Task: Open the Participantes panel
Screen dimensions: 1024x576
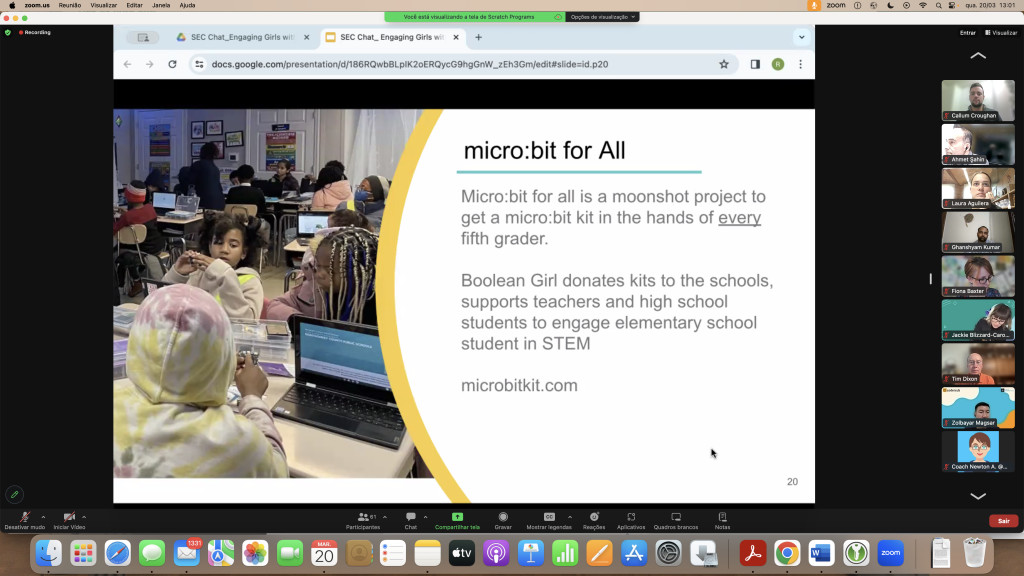Action: (361, 518)
